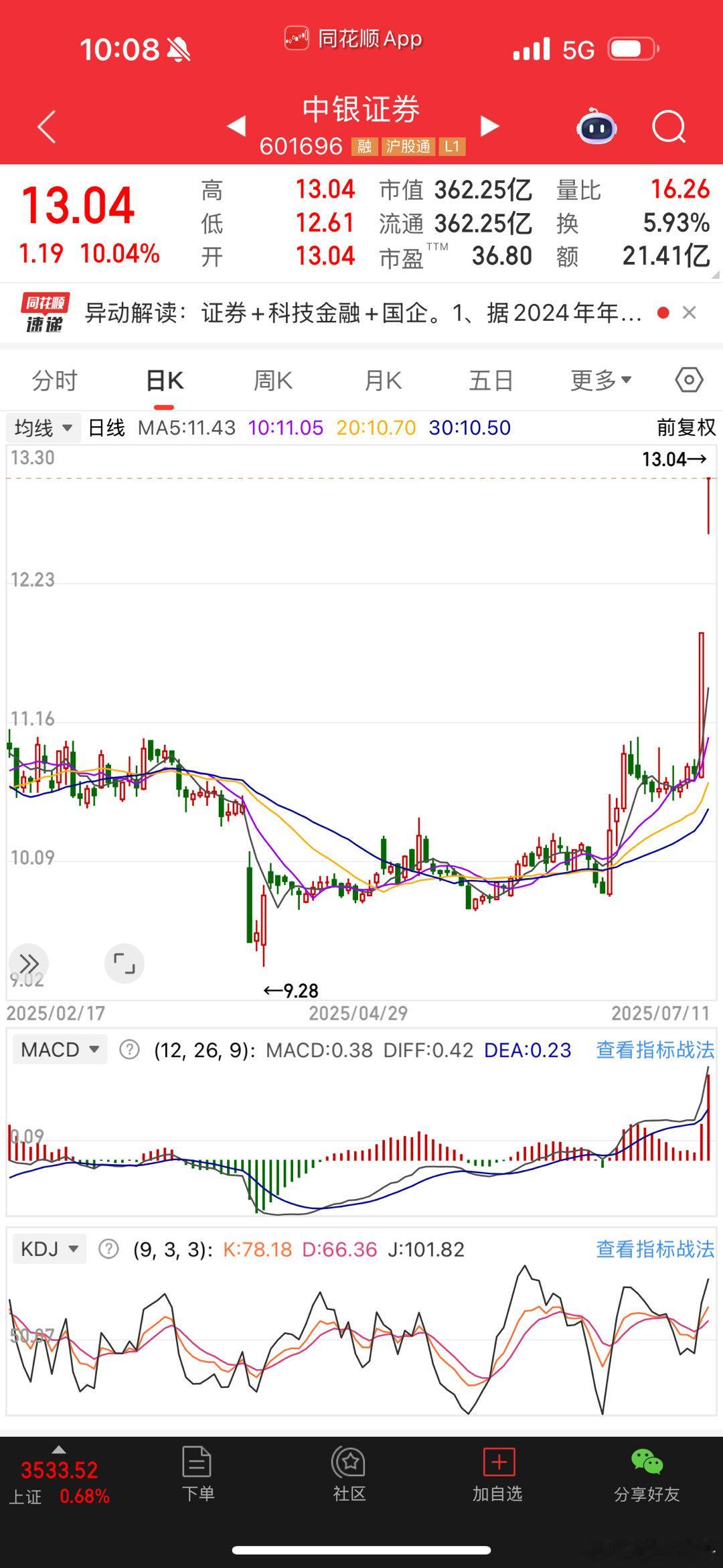Open MACD 查看指标战法 link

(655, 1050)
